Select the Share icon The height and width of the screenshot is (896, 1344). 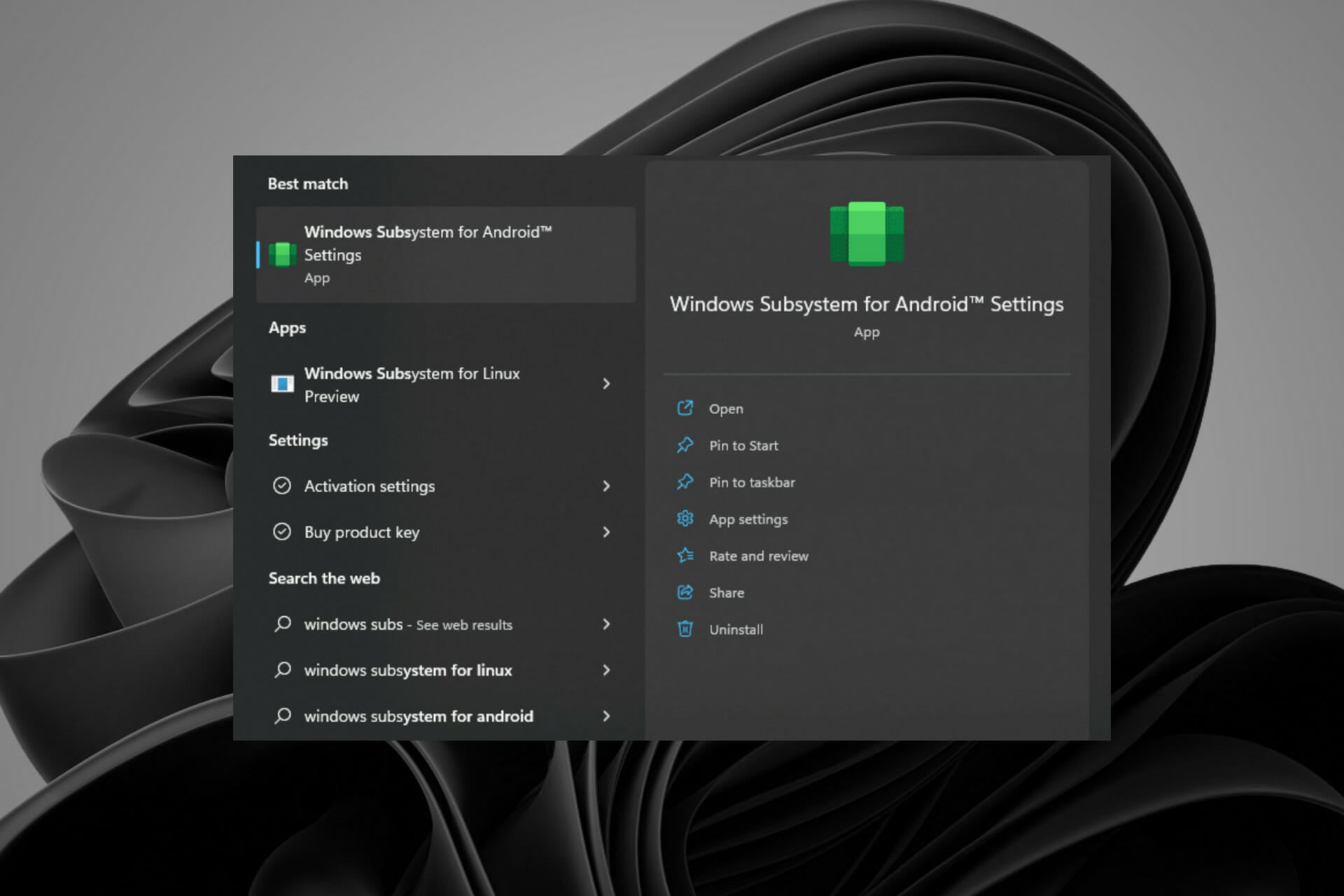685,592
